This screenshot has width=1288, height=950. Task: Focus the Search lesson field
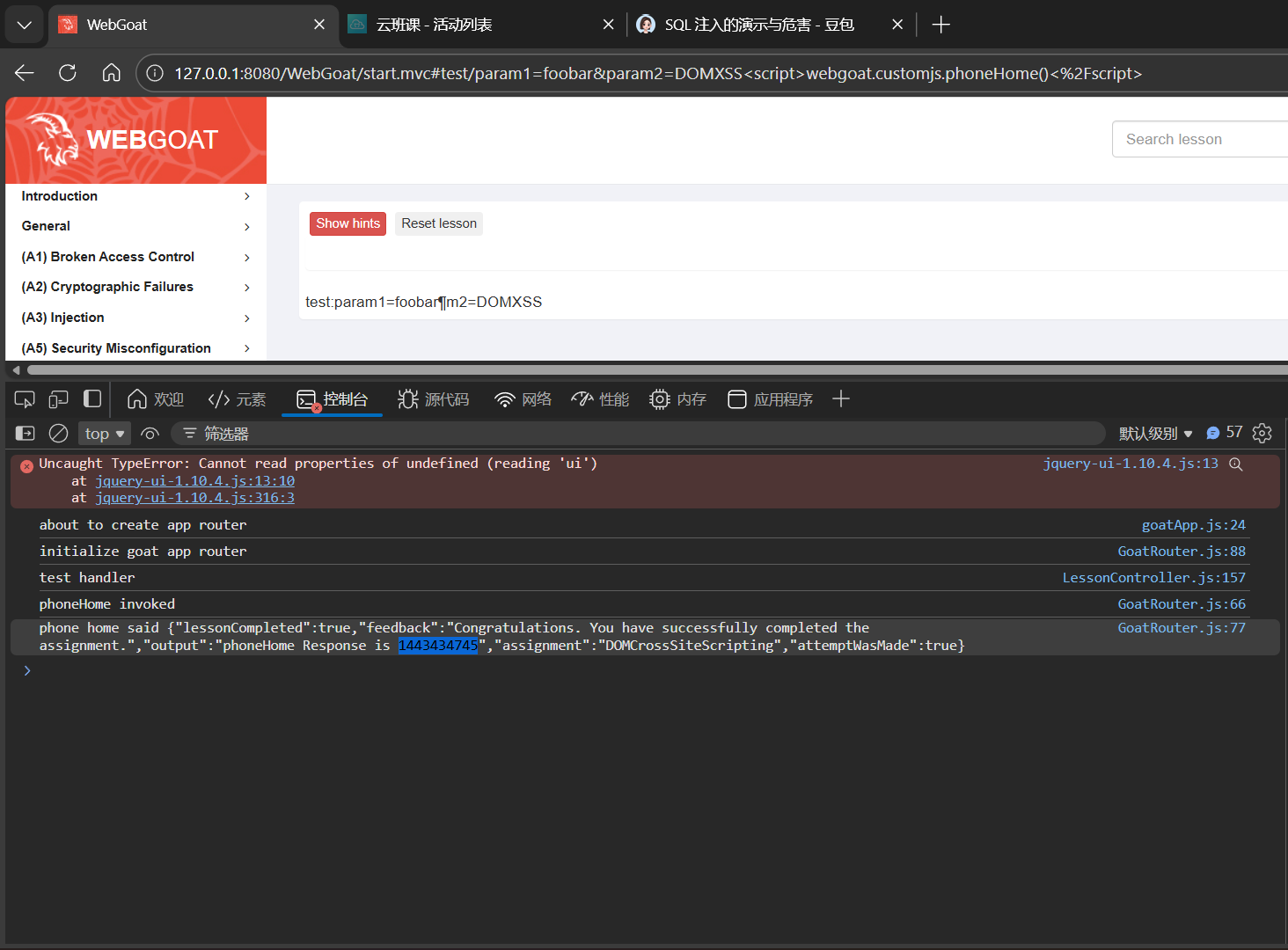click(x=1200, y=139)
